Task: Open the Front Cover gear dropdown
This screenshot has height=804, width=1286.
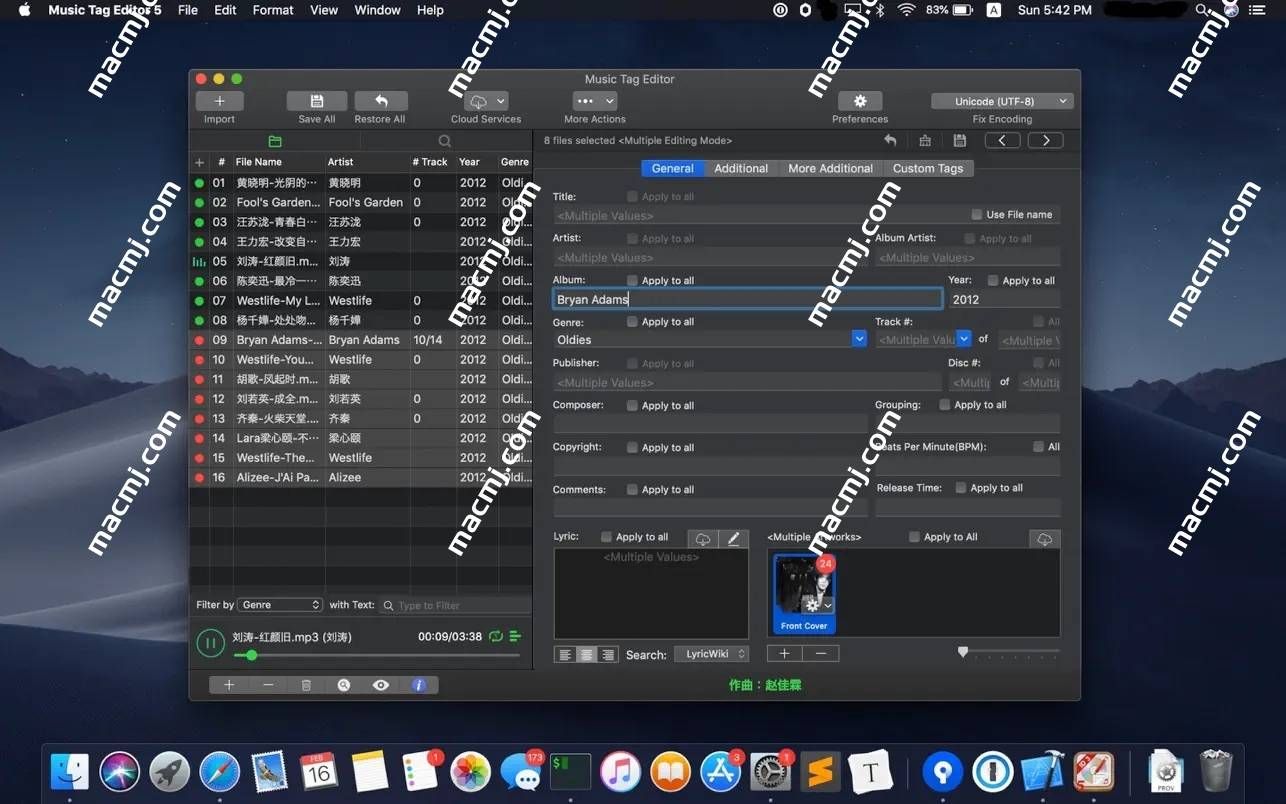Action: (817, 605)
